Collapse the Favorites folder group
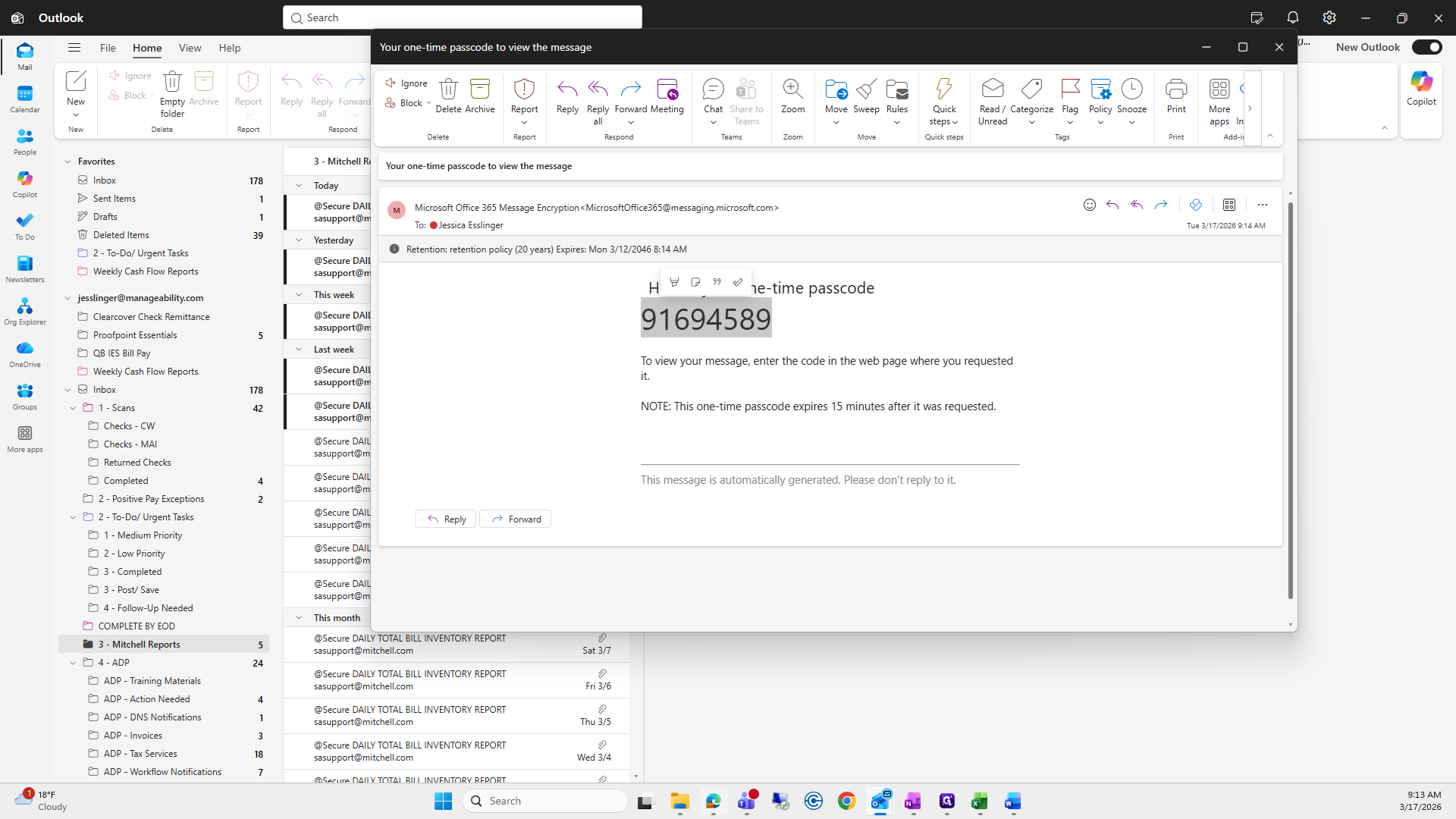Image resolution: width=1456 pixels, height=819 pixels. [67, 162]
